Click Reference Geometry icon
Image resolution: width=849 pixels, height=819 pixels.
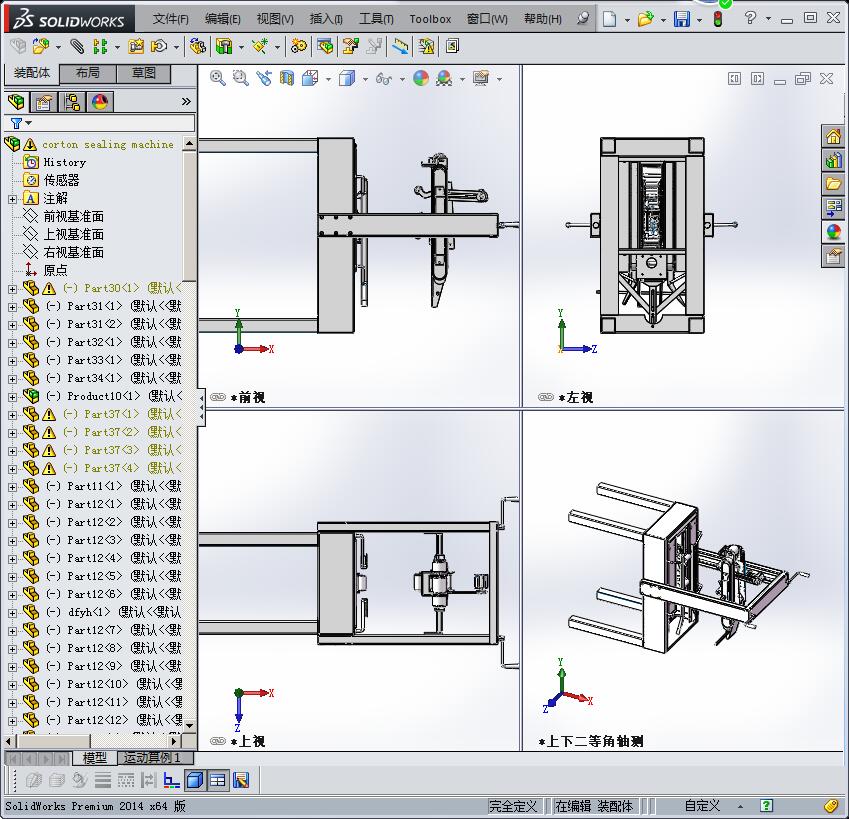click(x=260, y=47)
